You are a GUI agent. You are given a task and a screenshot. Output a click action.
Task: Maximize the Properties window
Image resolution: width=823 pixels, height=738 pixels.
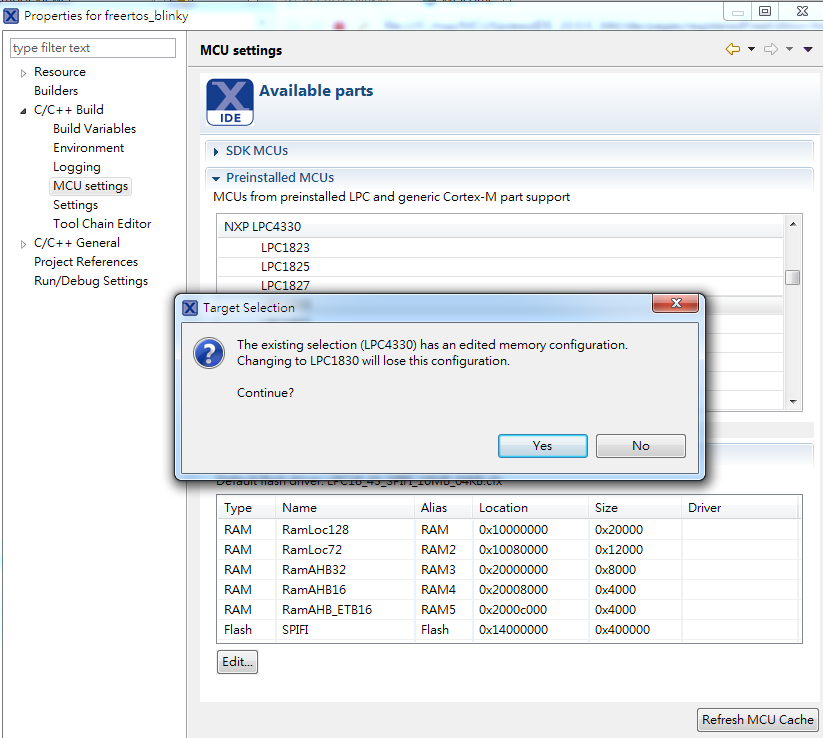tap(765, 11)
